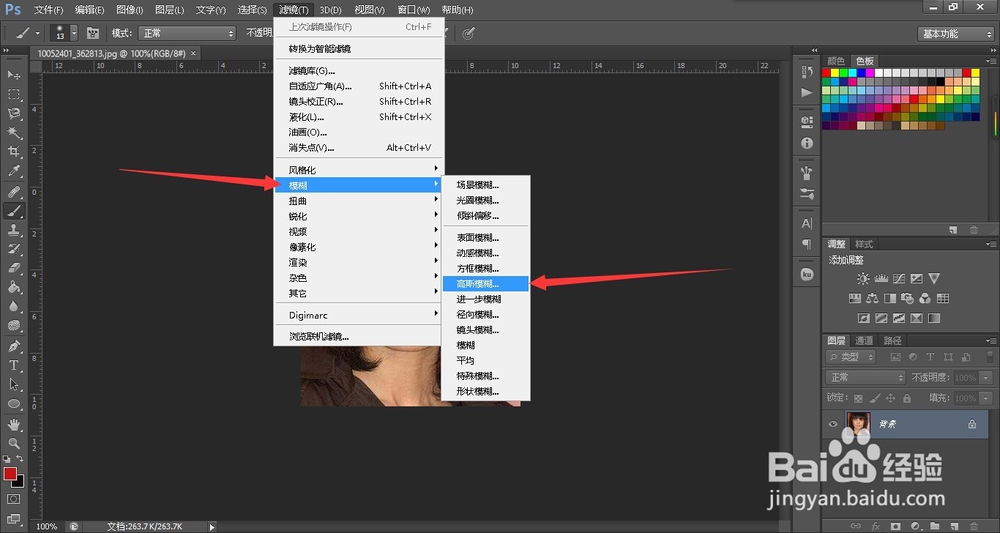This screenshot has width=1000, height=533.
Task: Open the History panel icon
Action: coord(807,73)
